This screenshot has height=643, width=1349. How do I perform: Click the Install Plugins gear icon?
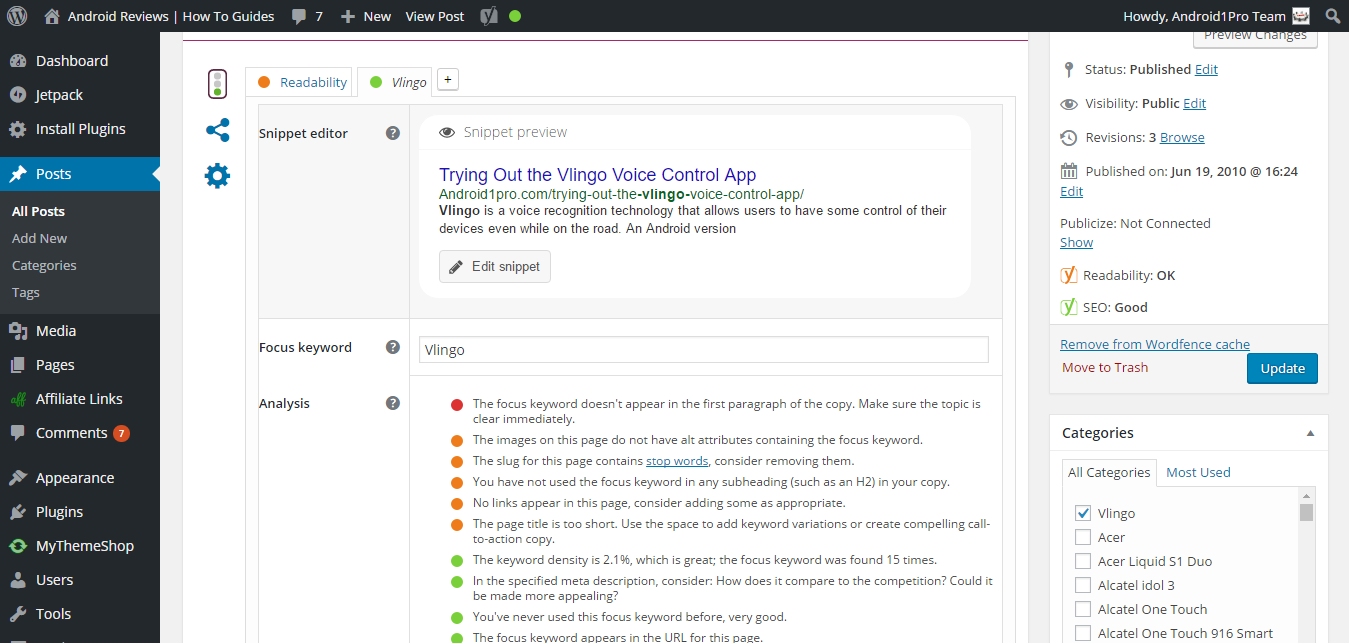[17, 129]
